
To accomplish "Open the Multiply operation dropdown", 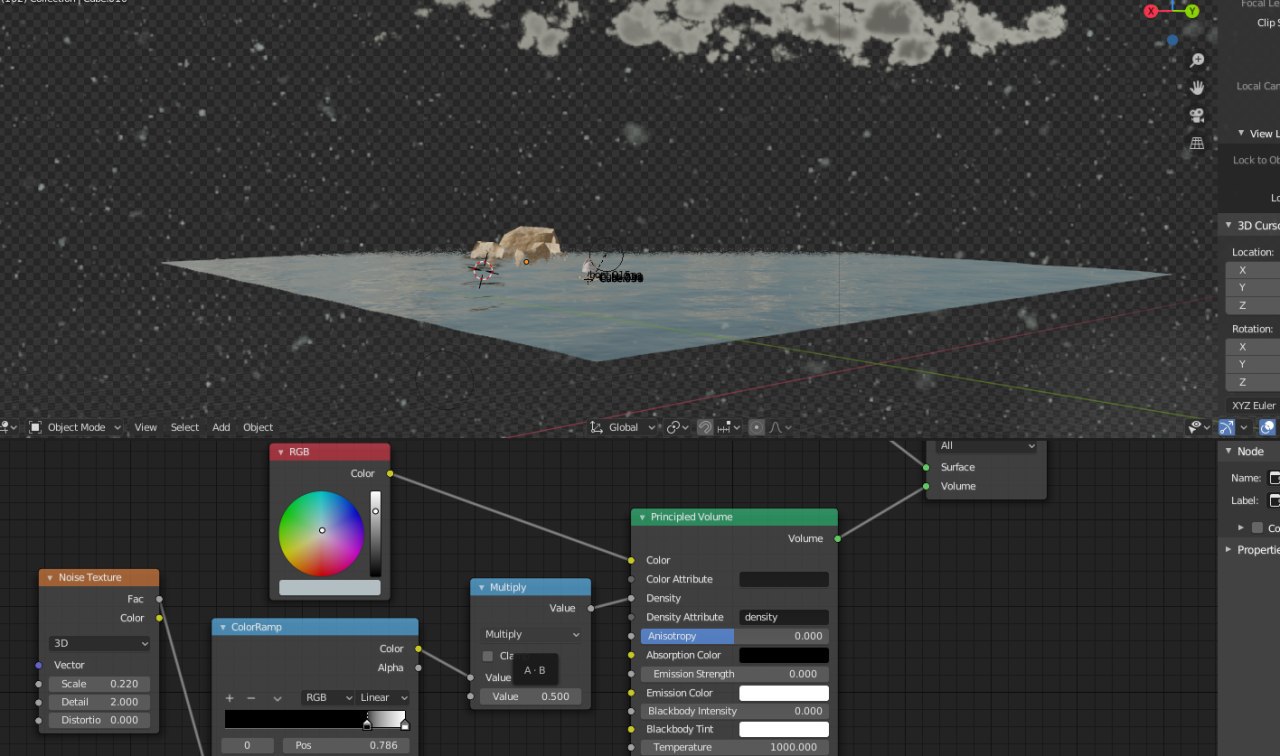I will (x=531, y=634).
